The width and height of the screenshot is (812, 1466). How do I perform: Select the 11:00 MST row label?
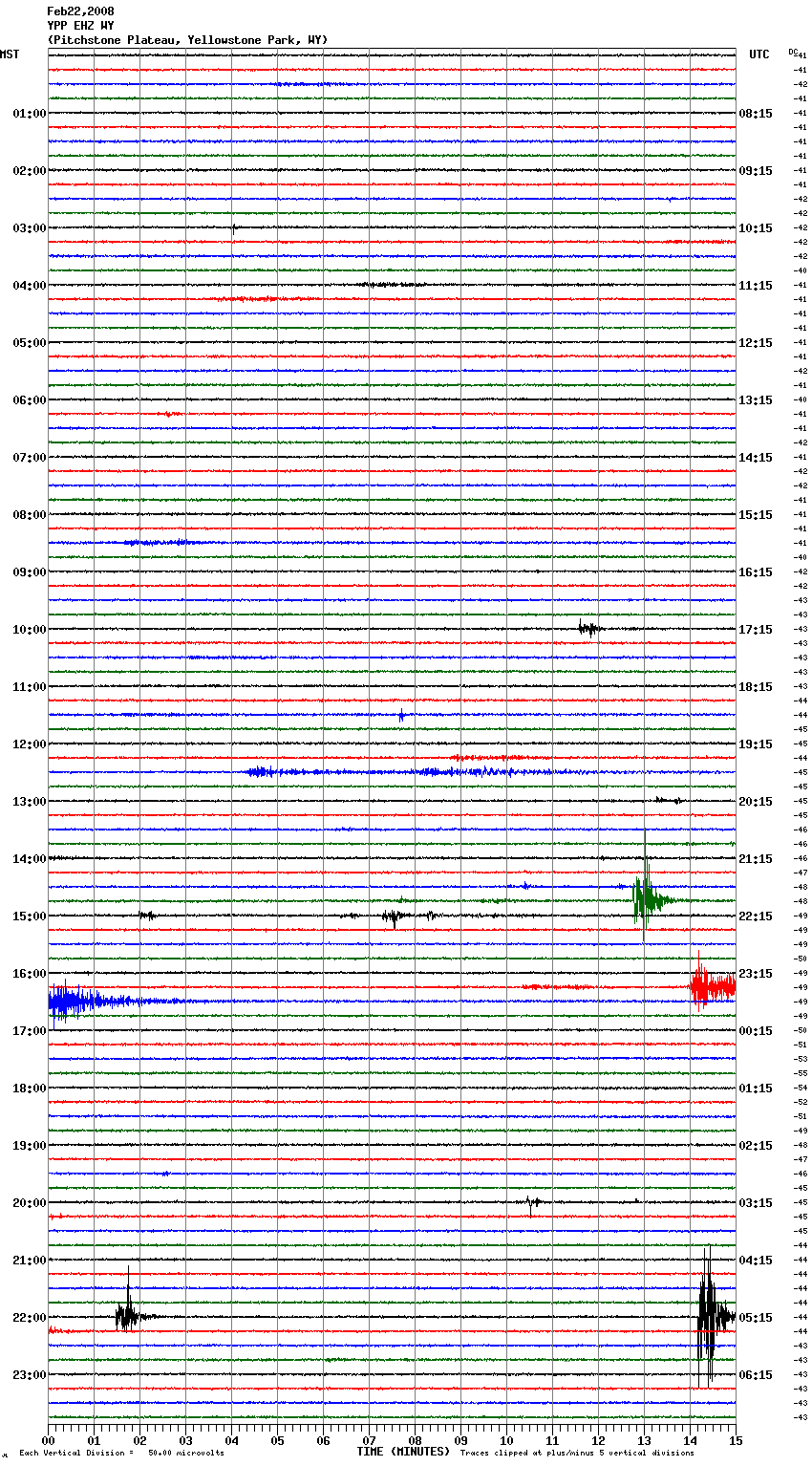pyautogui.click(x=29, y=687)
